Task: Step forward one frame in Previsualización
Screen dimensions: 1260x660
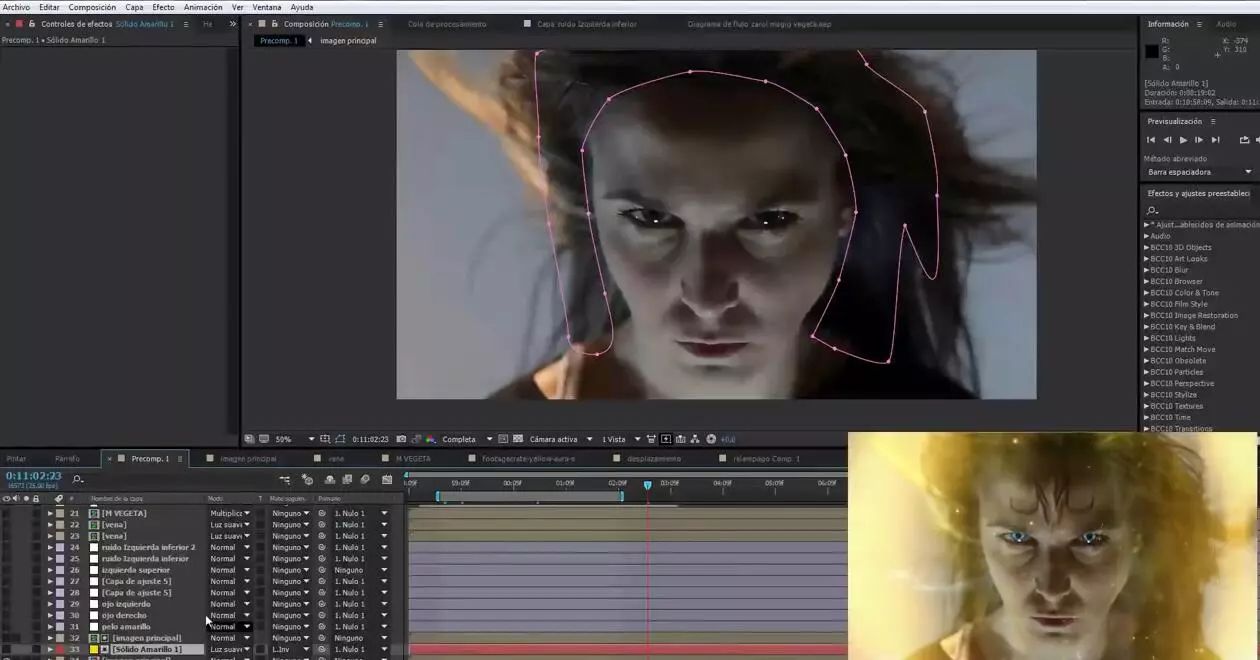Action: (1199, 140)
